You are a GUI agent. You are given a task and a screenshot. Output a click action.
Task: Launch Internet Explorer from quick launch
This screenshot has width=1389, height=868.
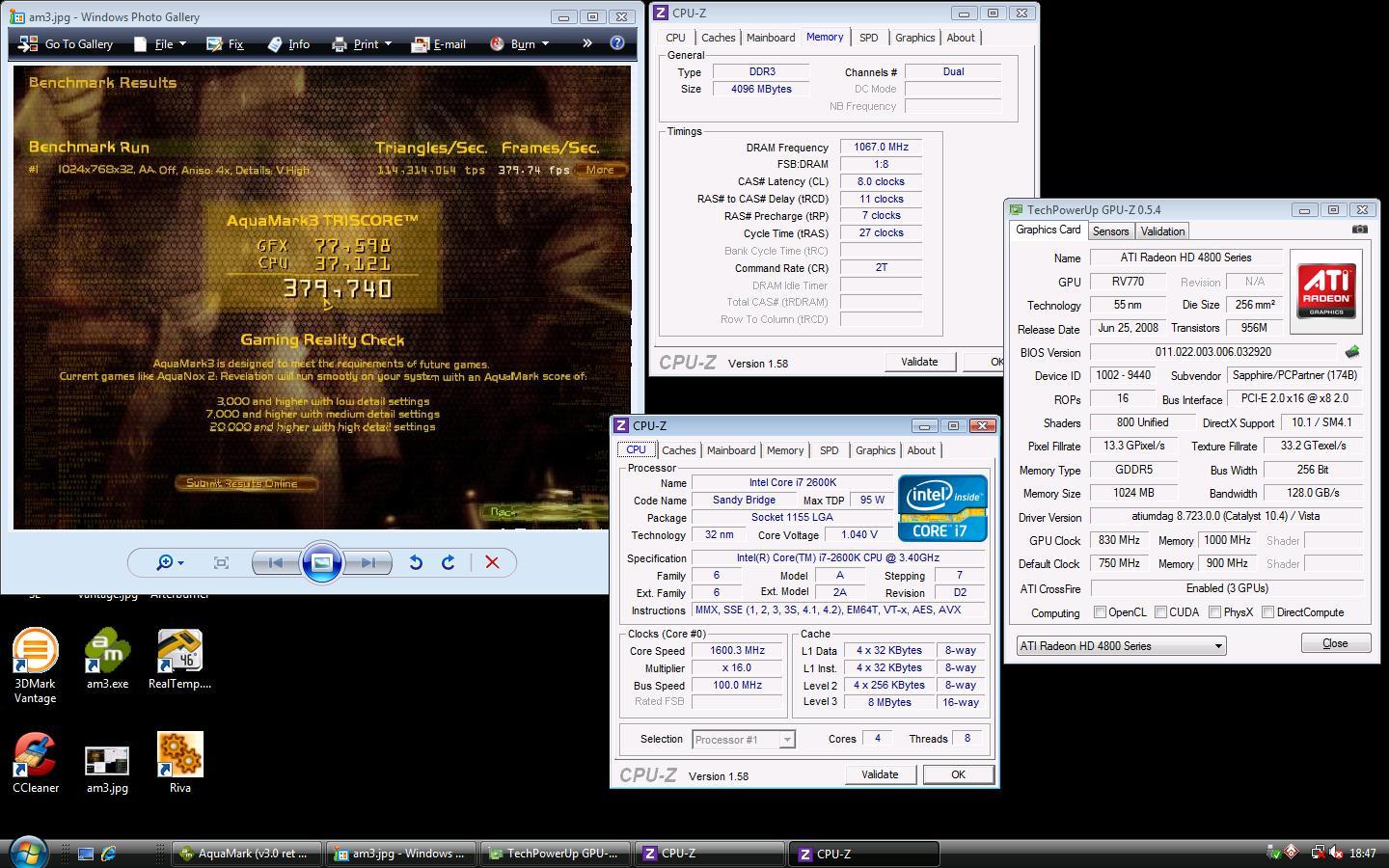tap(109, 854)
